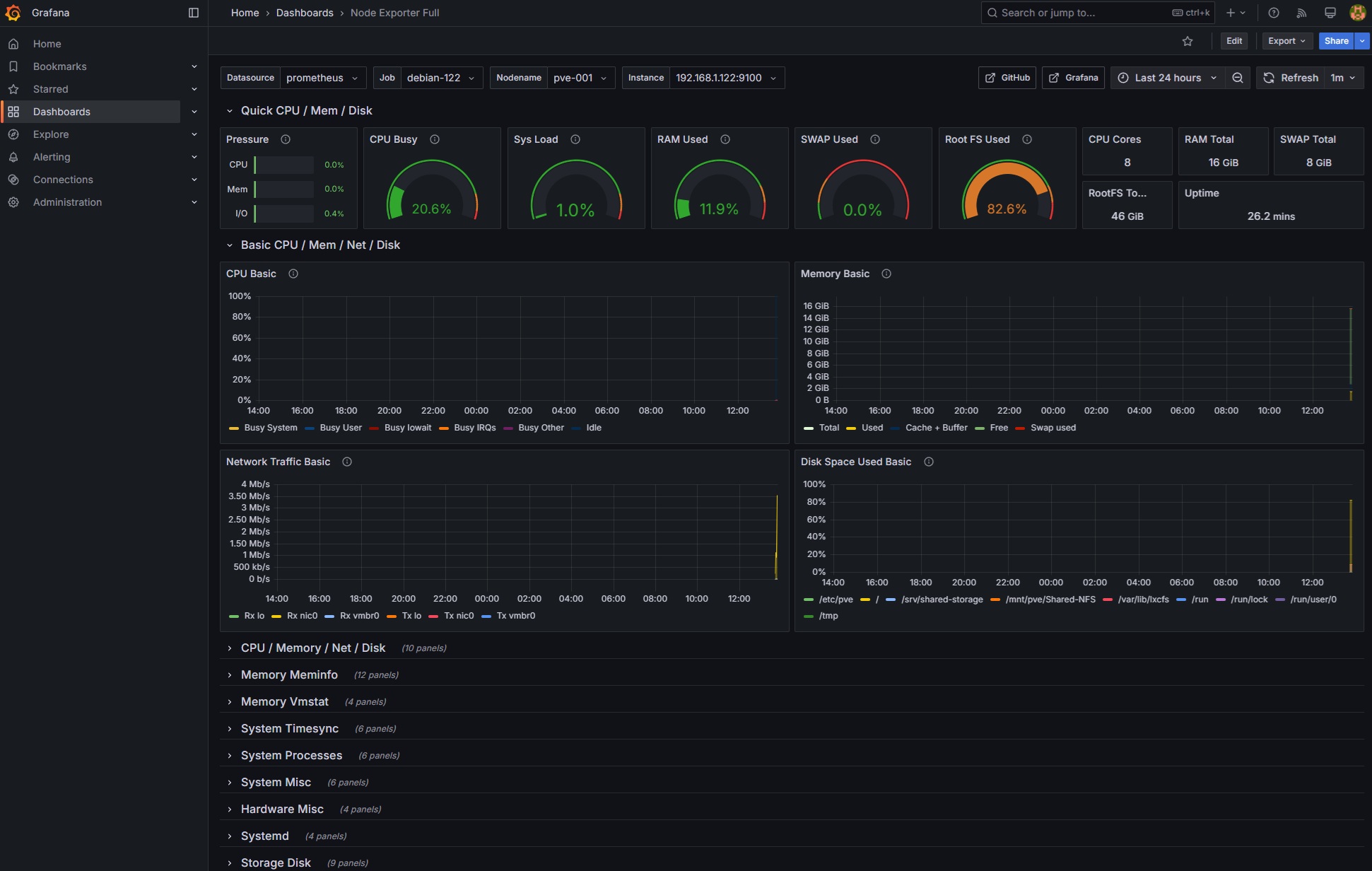
Task: Click the zoom out time range icon
Action: [1238, 78]
